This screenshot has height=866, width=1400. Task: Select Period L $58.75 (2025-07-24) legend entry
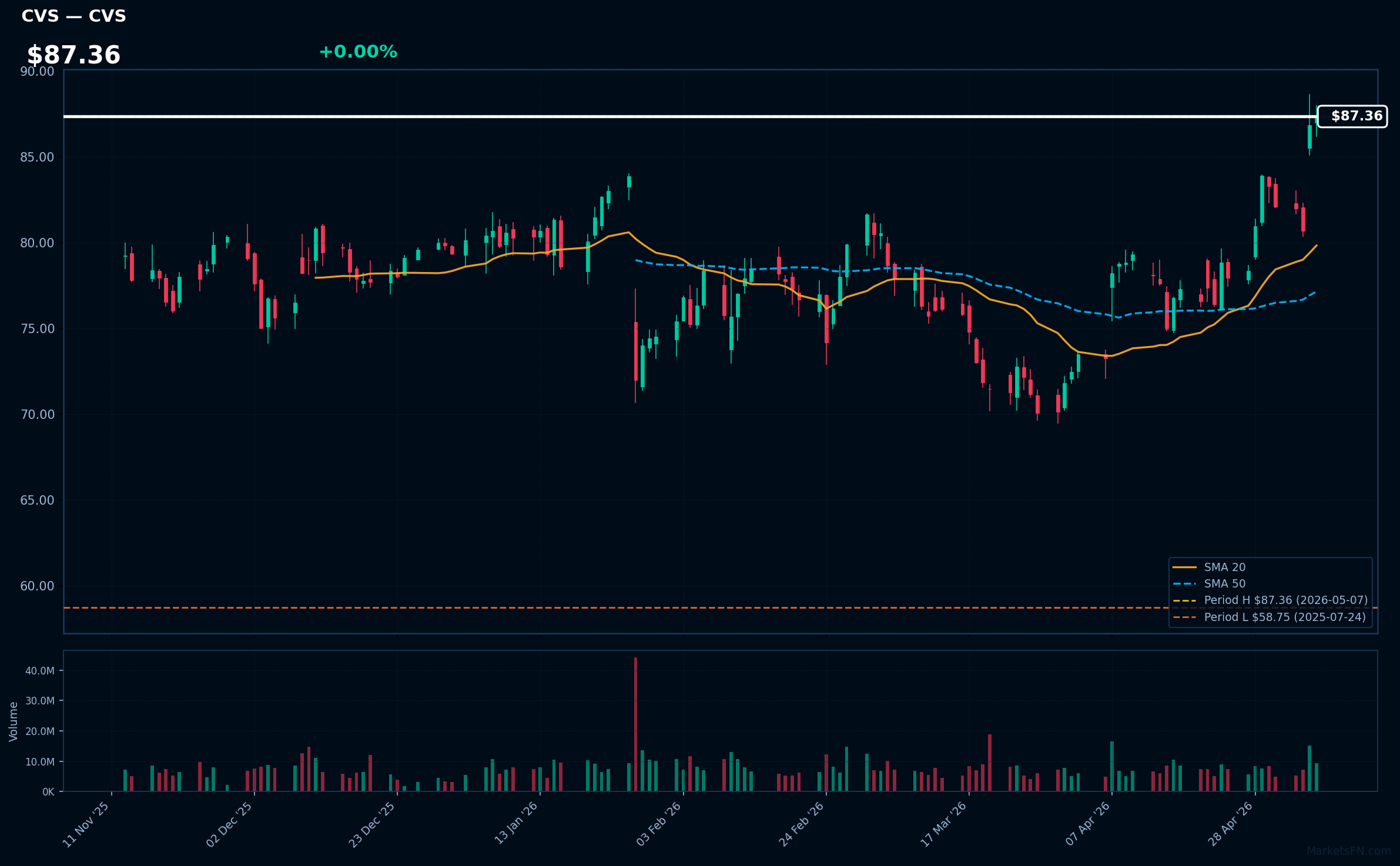tap(1270, 617)
